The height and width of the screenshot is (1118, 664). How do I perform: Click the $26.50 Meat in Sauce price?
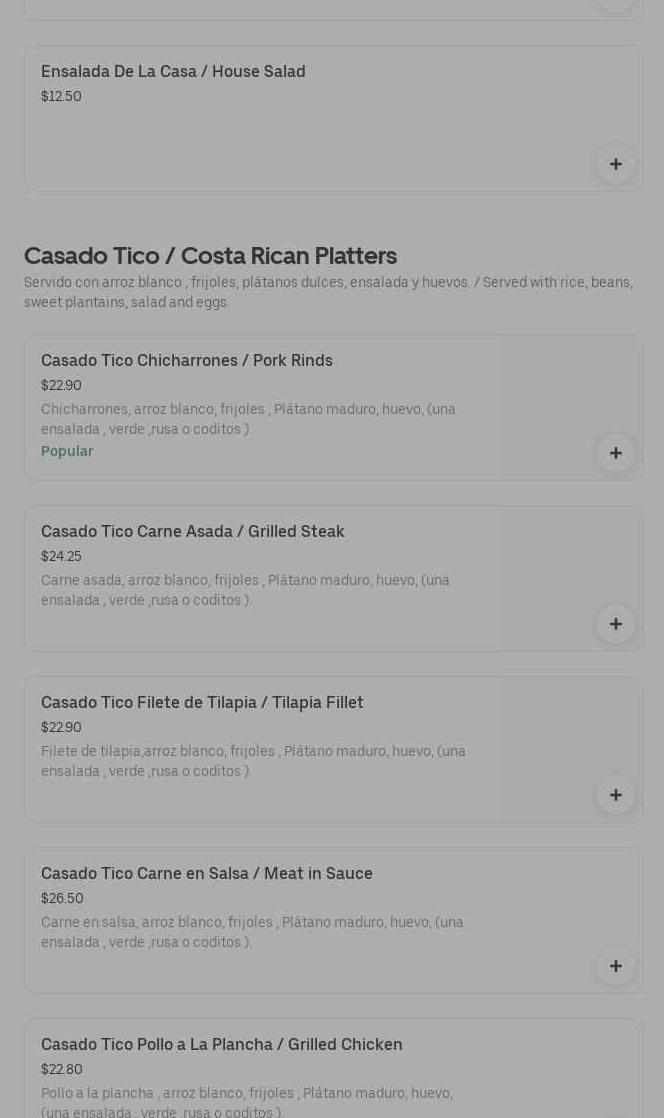click(x=62, y=899)
